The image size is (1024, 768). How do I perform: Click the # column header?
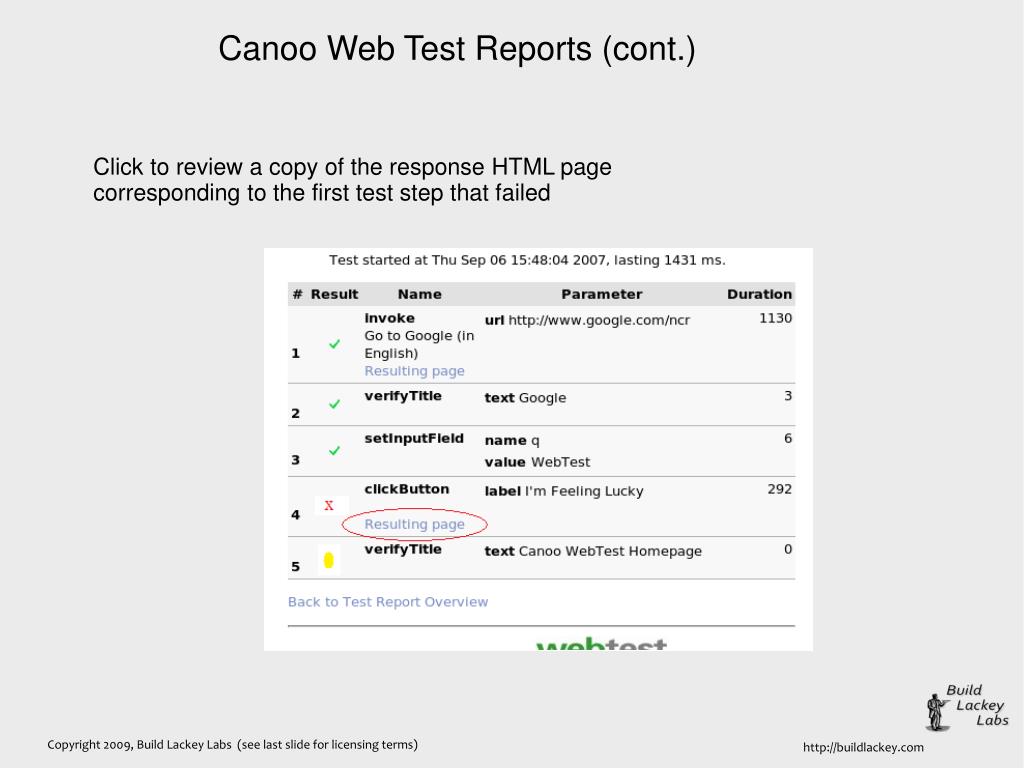pos(298,295)
